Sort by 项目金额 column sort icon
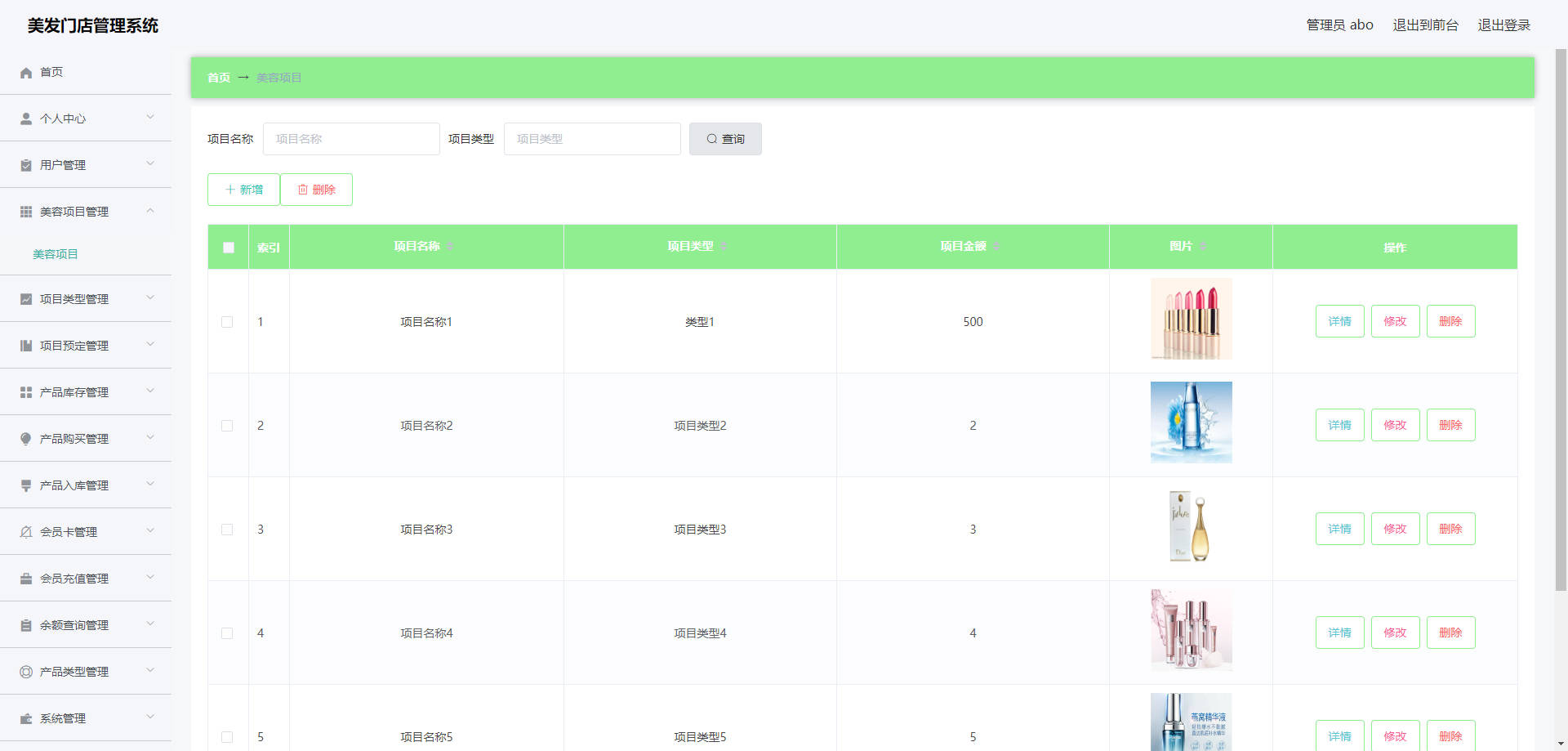 [x=996, y=246]
